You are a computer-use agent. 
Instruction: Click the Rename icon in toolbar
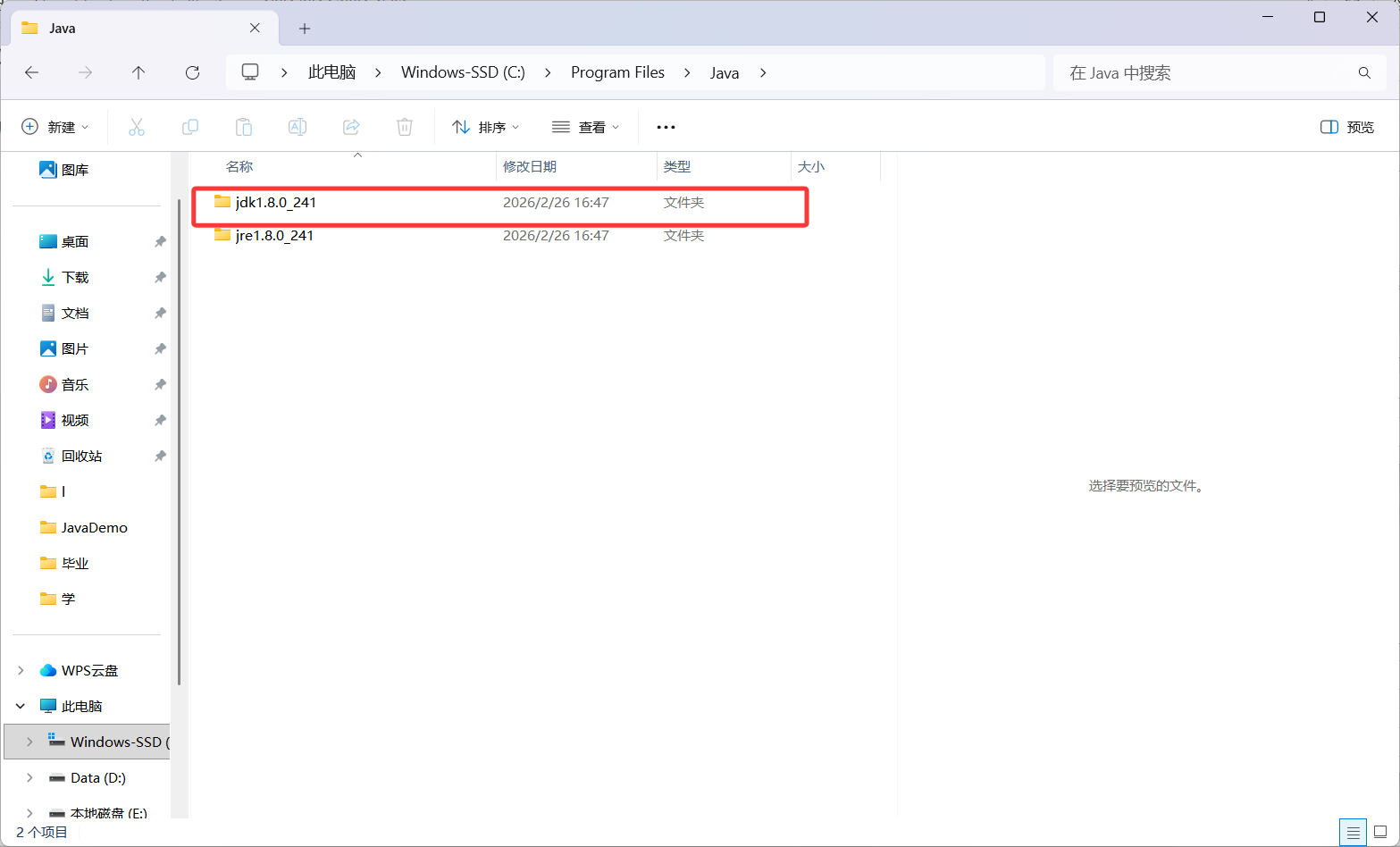pyautogui.click(x=298, y=127)
